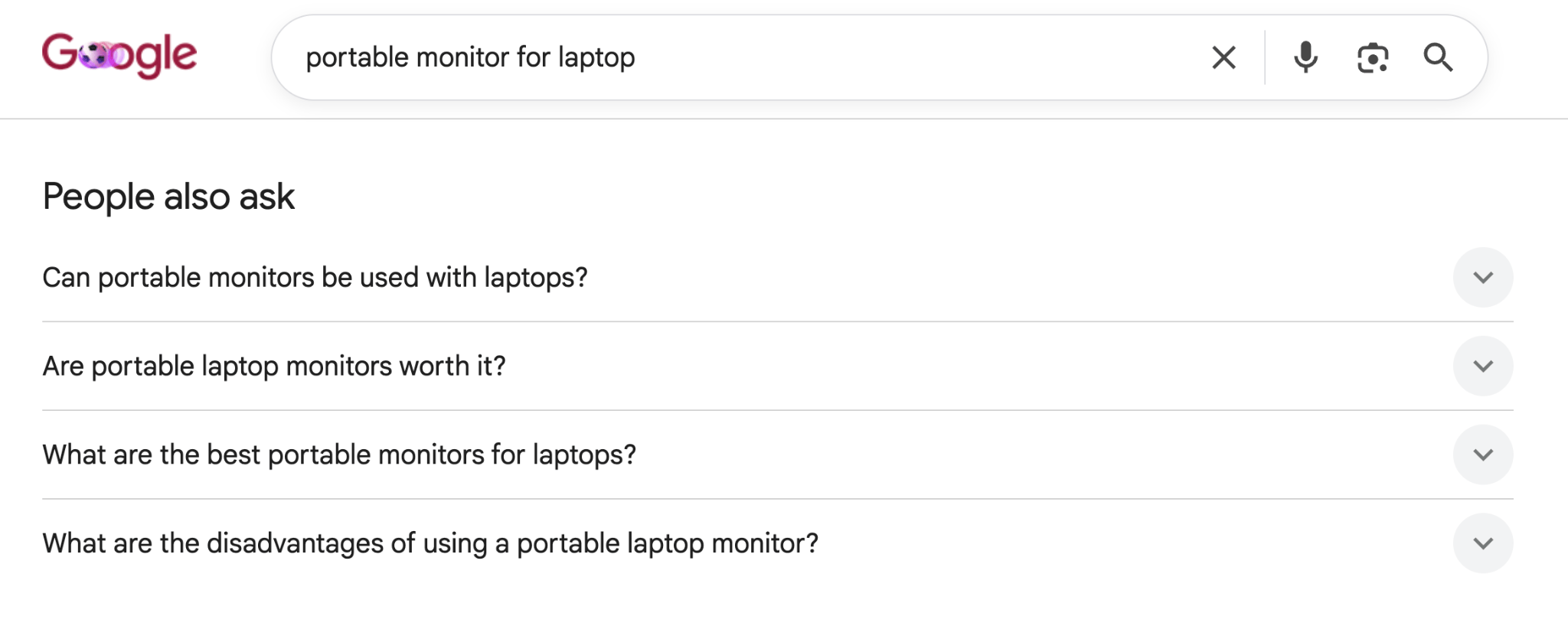The image size is (1568, 642).
Task: Clear the search query with the X icon
Action: click(x=1223, y=57)
